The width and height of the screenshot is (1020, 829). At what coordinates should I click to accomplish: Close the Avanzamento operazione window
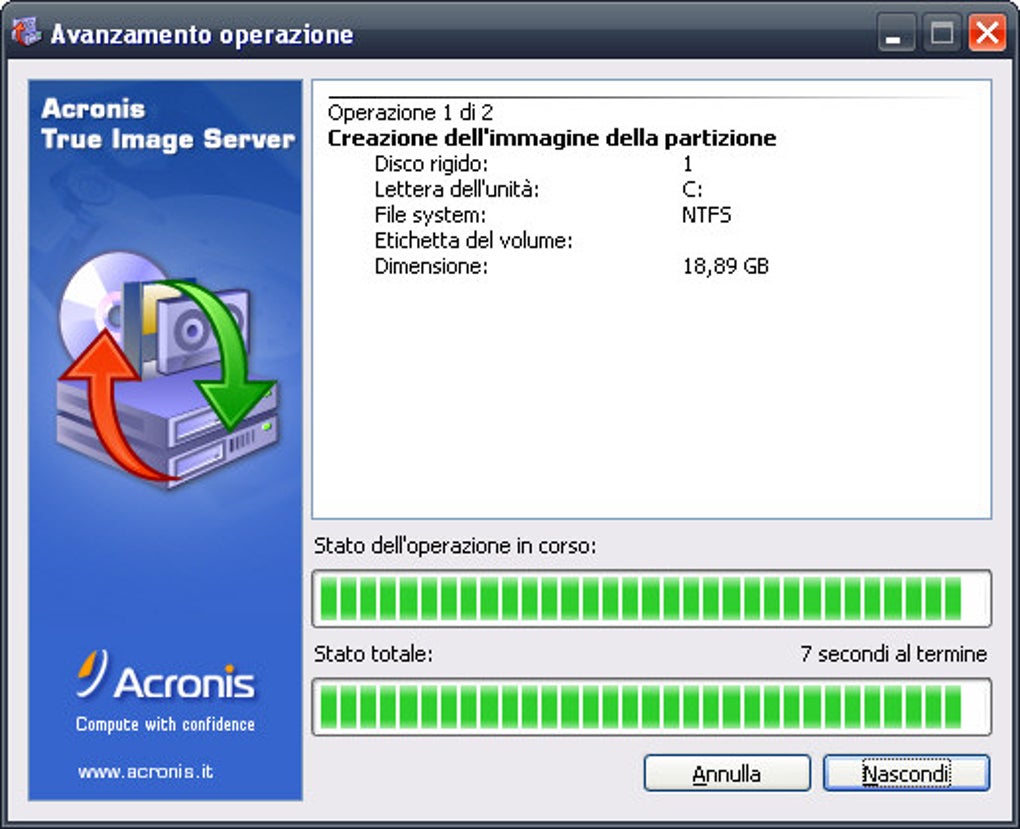987,33
